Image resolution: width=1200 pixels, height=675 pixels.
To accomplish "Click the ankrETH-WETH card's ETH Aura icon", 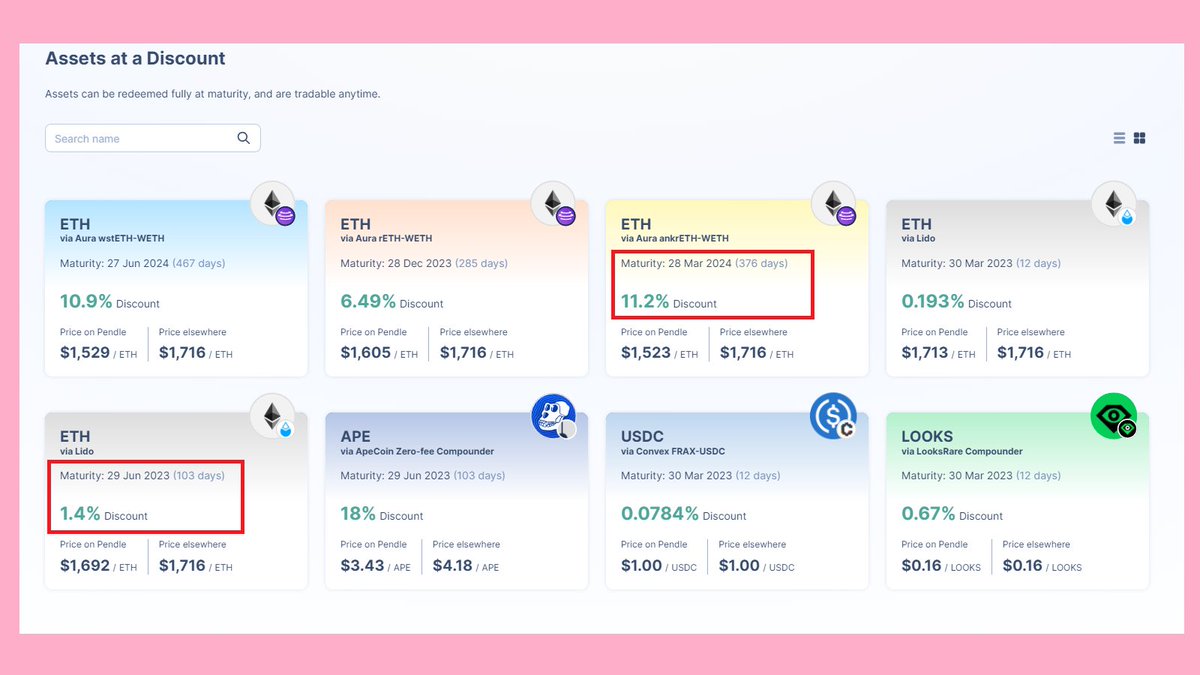I will [833, 204].
